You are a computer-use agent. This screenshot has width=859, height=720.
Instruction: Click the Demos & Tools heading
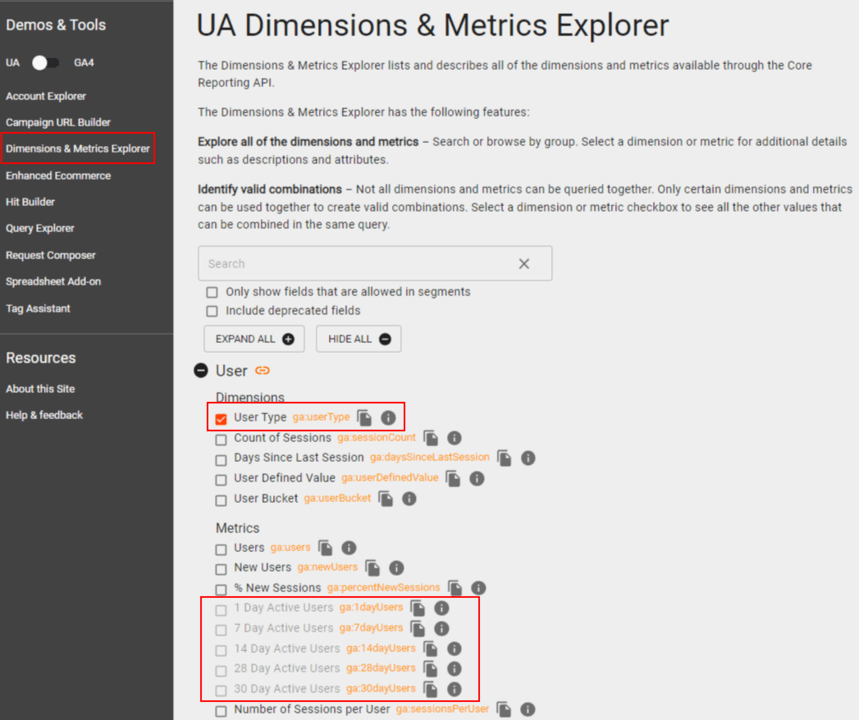(56, 25)
